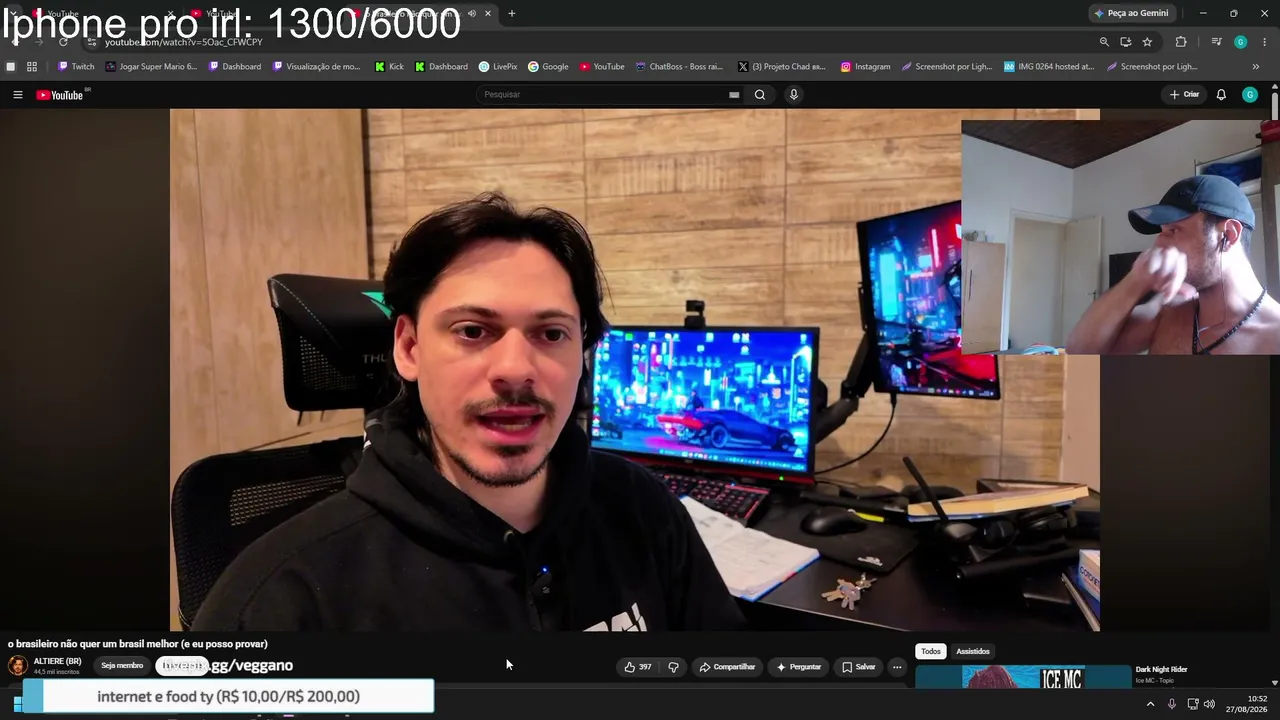Click the Seja membro button
The width and height of the screenshot is (1280, 720).
tap(122, 666)
